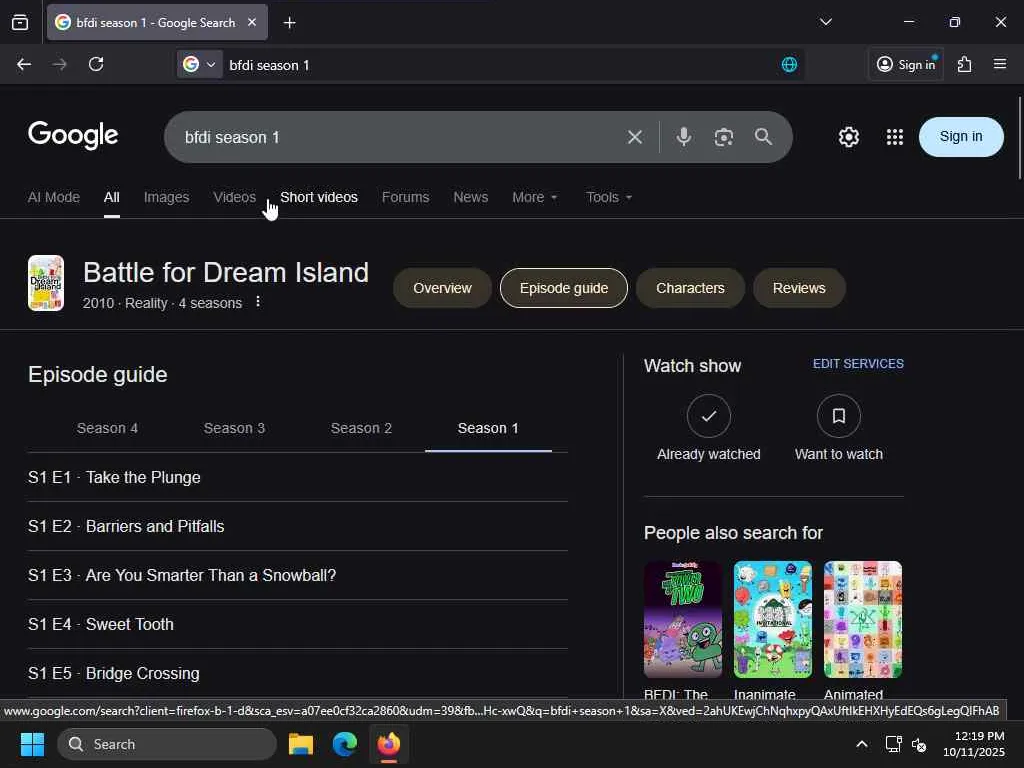Expand episode S1 E2 Barriers and Pitfalls
Screen dimensions: 1024x768
(x=298, y=526)
